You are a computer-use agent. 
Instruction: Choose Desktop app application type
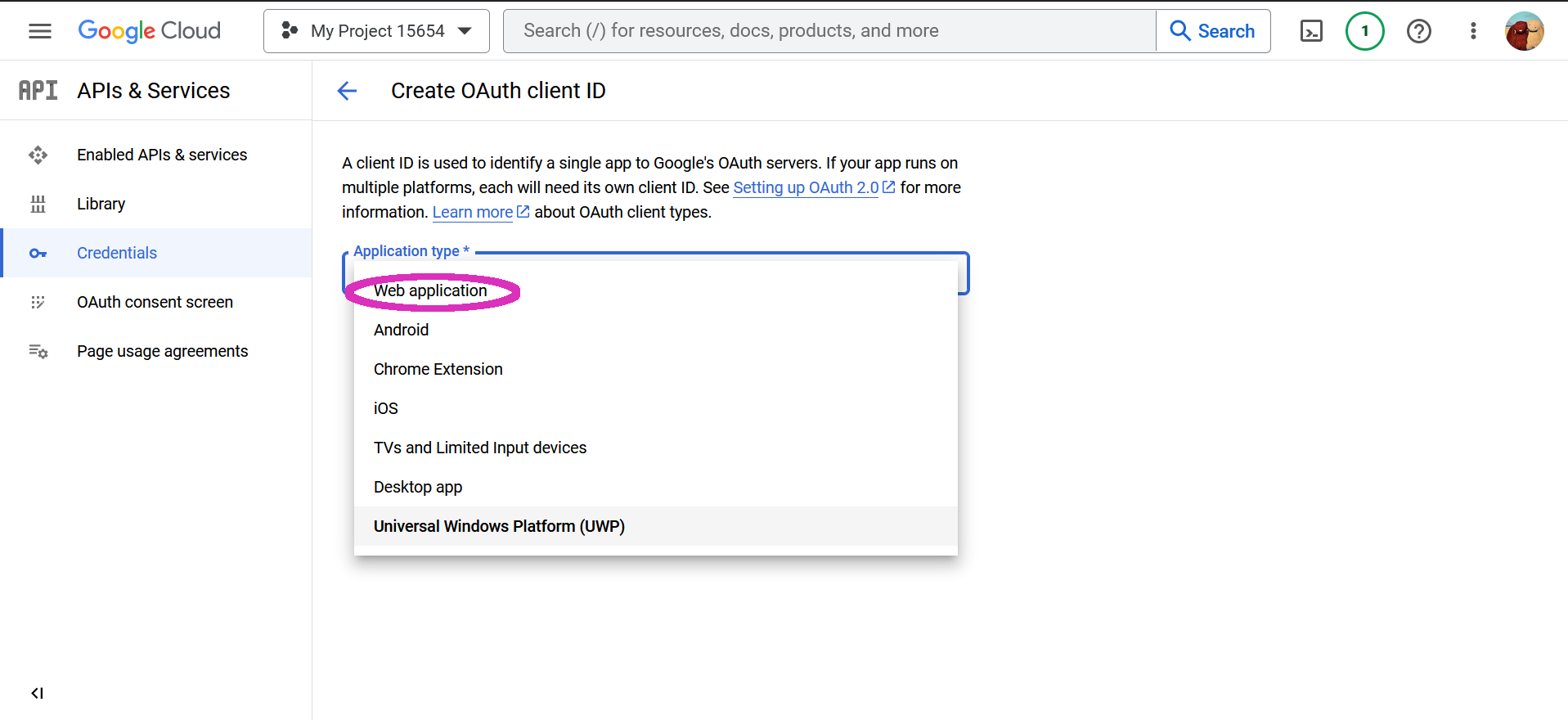[655, 487]
